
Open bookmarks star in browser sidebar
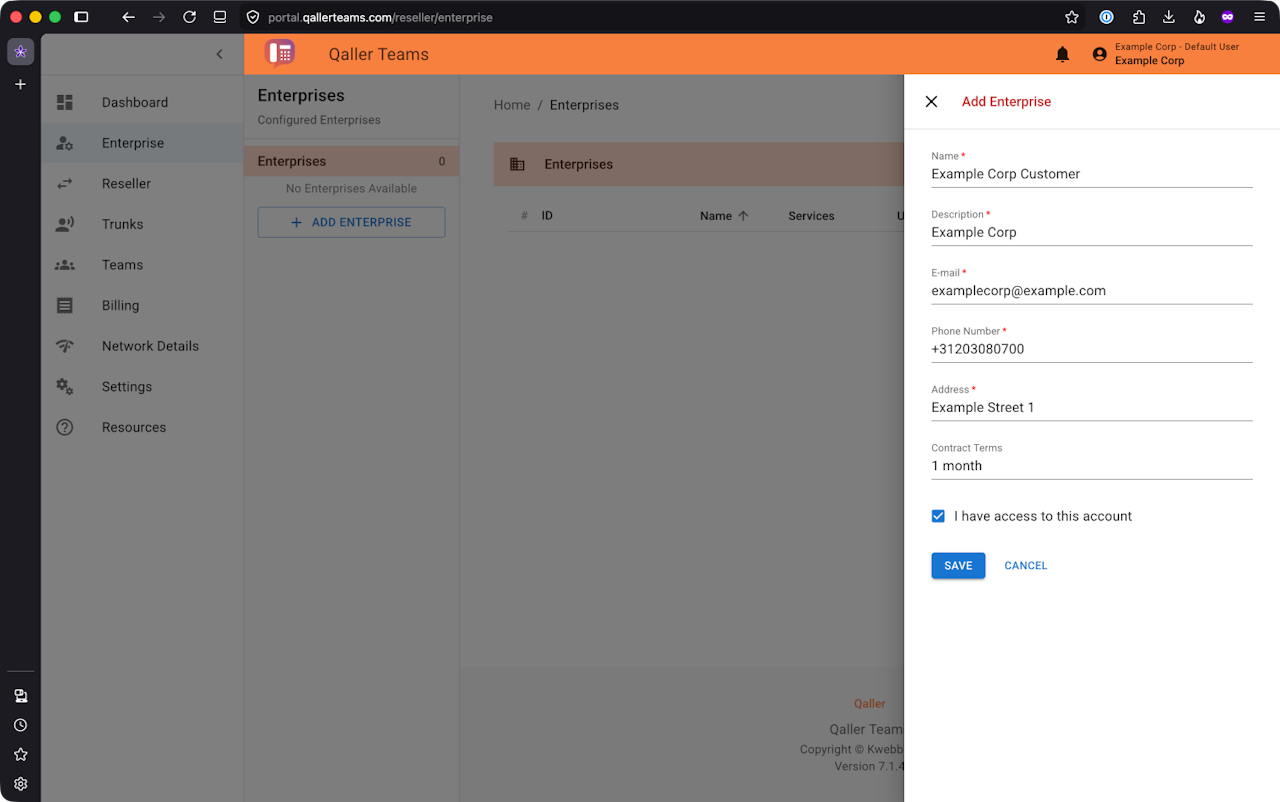tap(20, 754)
